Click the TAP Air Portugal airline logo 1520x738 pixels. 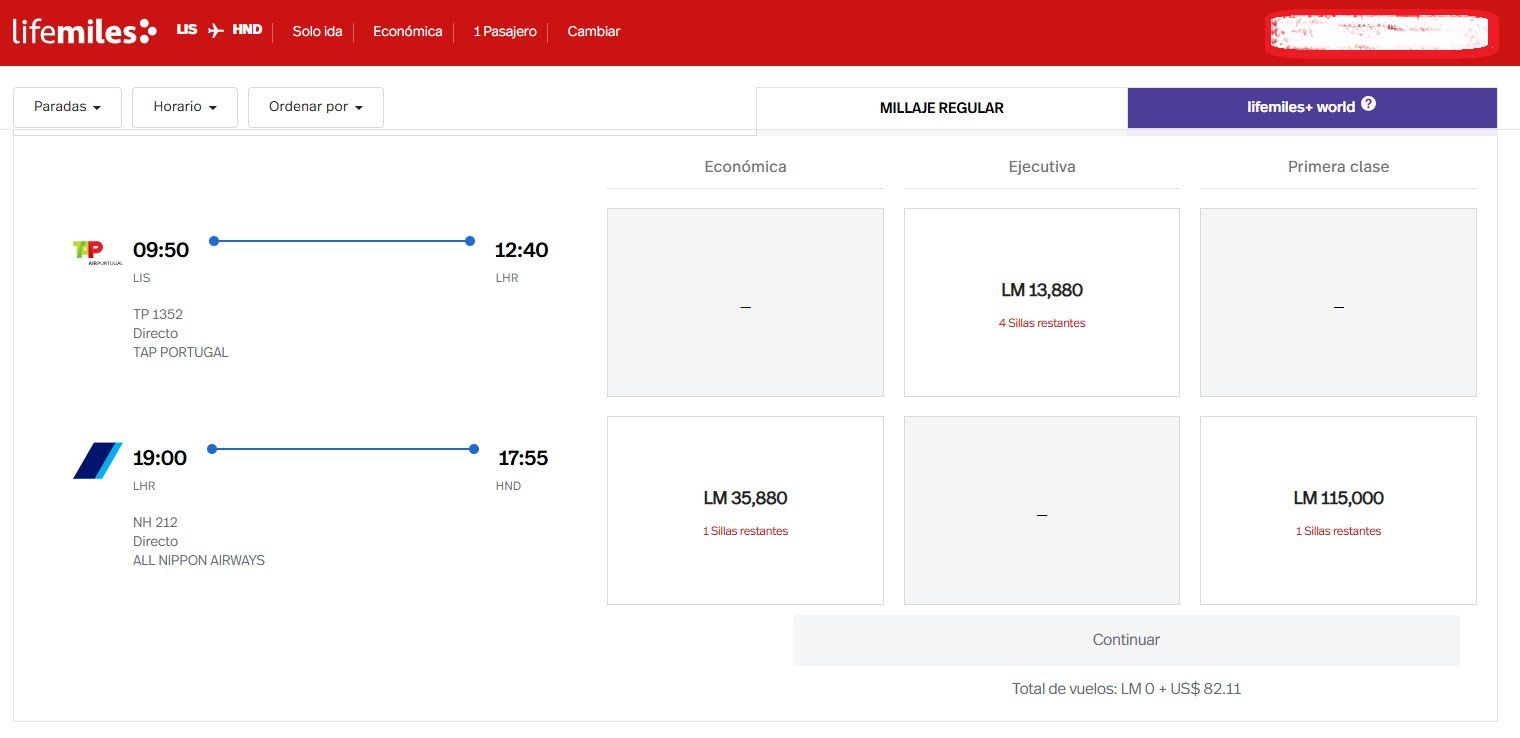coord(98,251)
